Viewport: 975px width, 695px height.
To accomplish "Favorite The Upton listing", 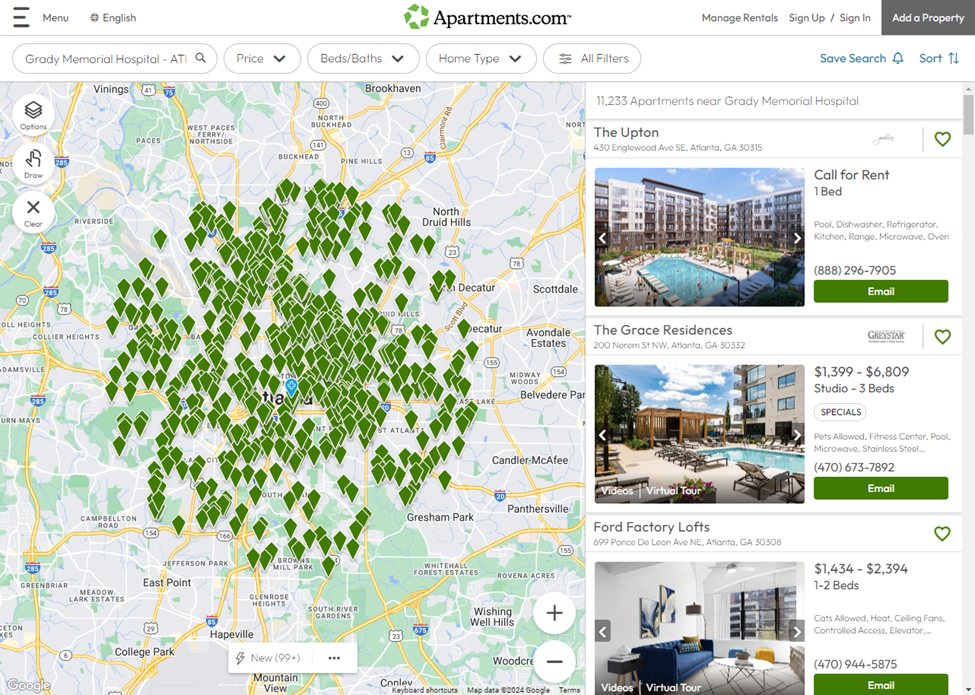I will click(942, 139).
